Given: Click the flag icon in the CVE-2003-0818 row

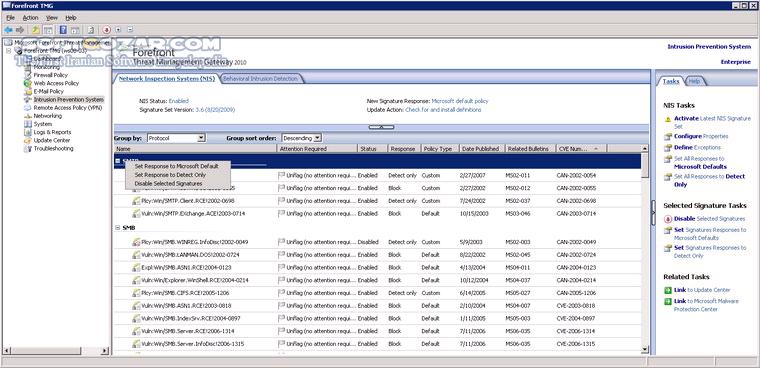Looking at the screenshot, I should click(282, 305).
